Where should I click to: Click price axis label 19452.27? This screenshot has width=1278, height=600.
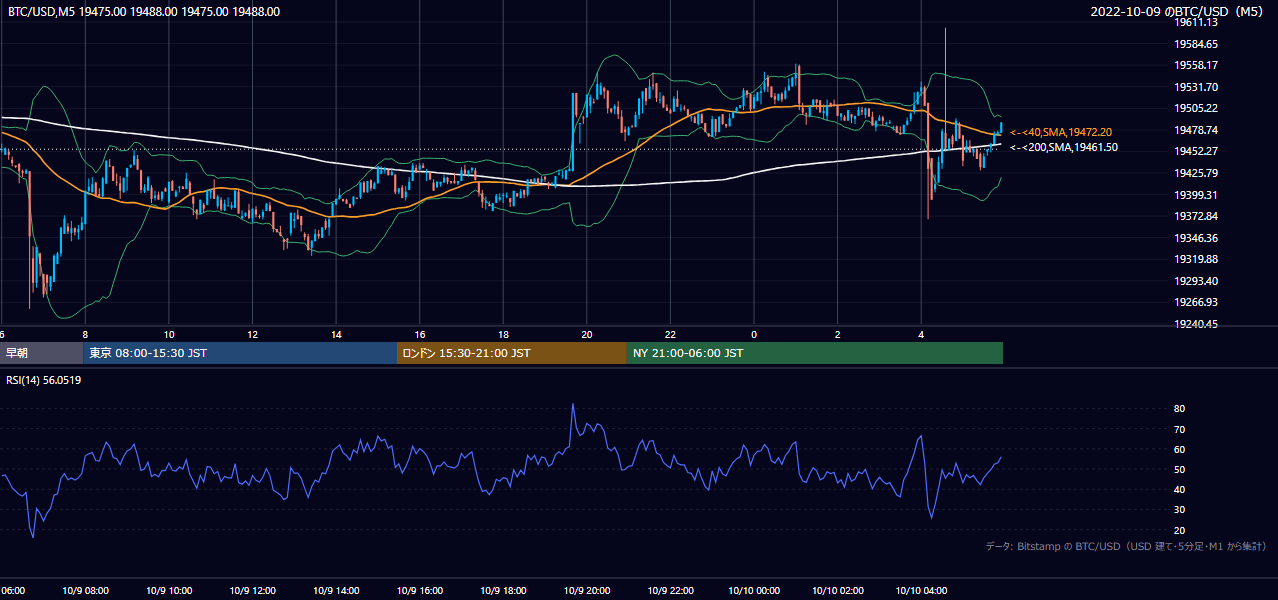(1196, 151)
